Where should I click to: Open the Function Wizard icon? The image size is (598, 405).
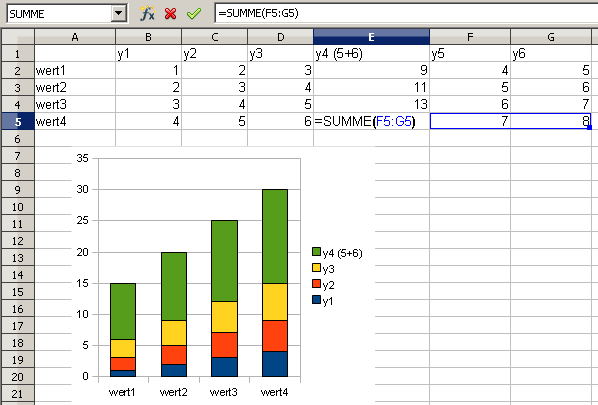click(147, 14)
